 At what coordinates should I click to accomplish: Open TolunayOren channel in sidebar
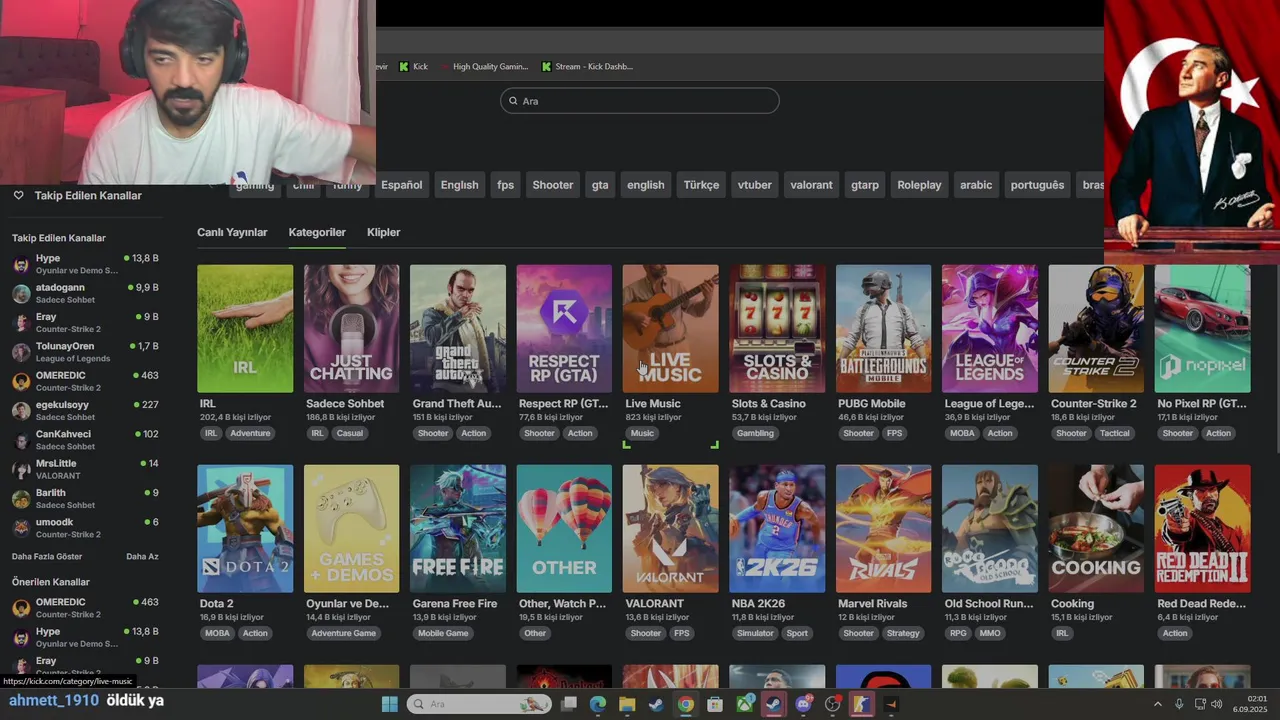[85, 352]
